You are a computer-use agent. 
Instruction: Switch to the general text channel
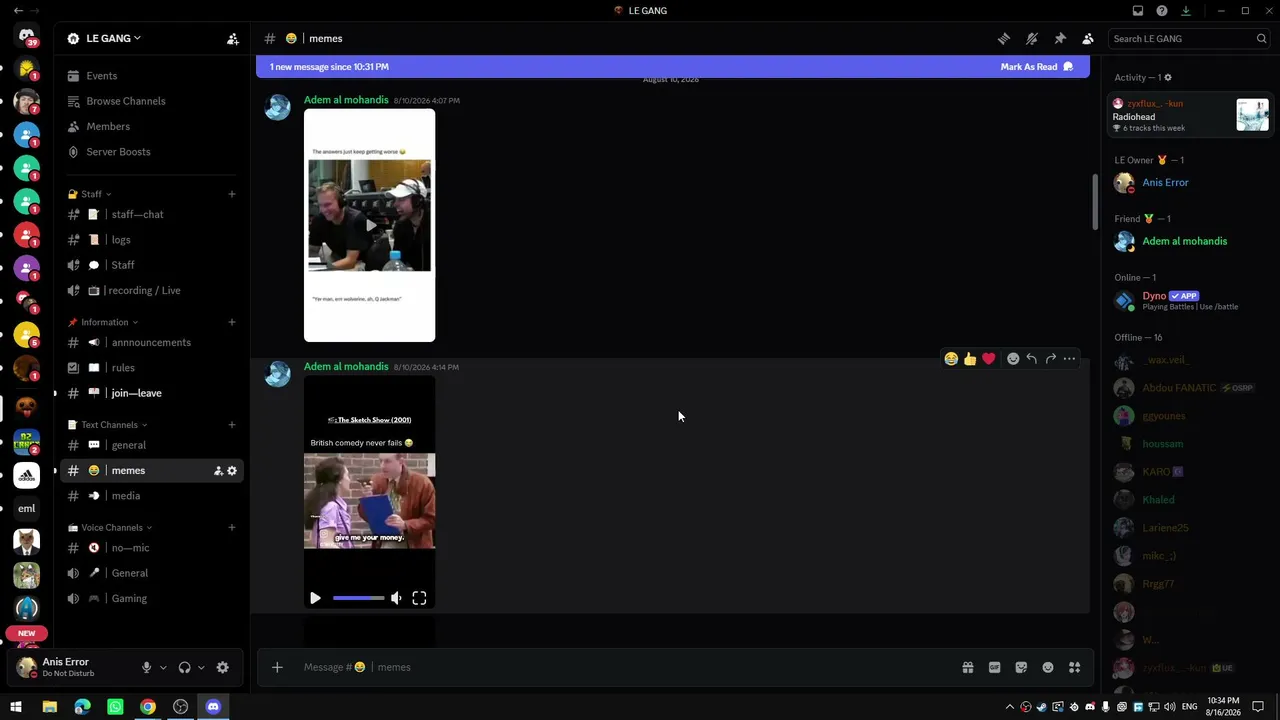point(150,445)
